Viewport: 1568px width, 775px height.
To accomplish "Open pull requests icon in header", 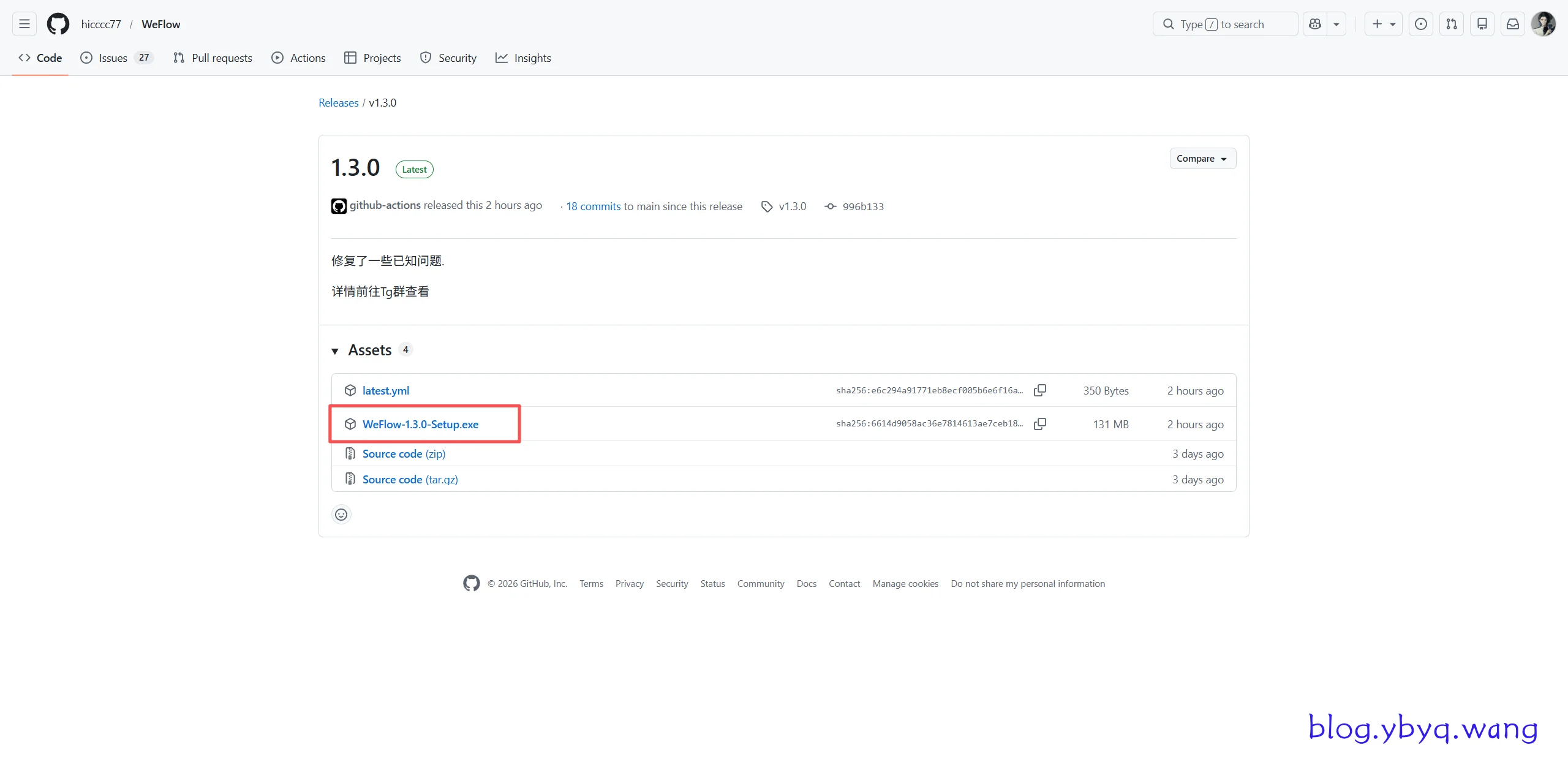I will pos(1451,24).
